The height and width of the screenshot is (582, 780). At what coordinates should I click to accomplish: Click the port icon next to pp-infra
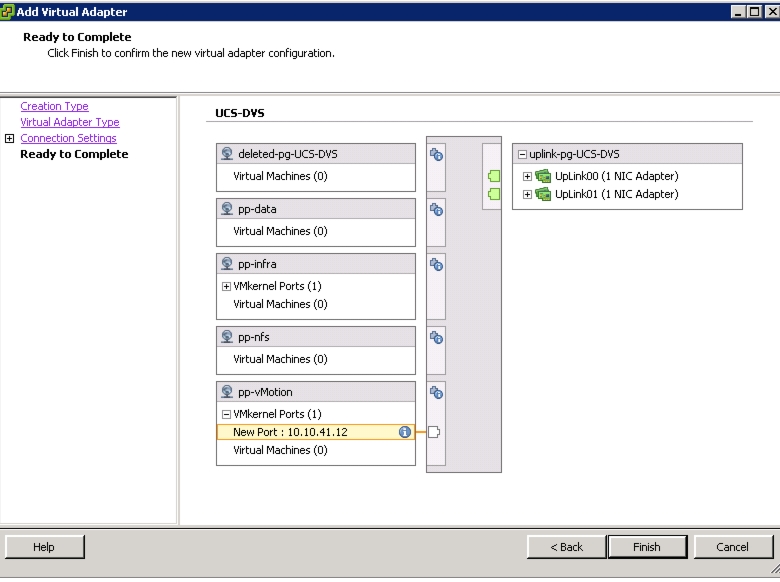tap(436, 265)
